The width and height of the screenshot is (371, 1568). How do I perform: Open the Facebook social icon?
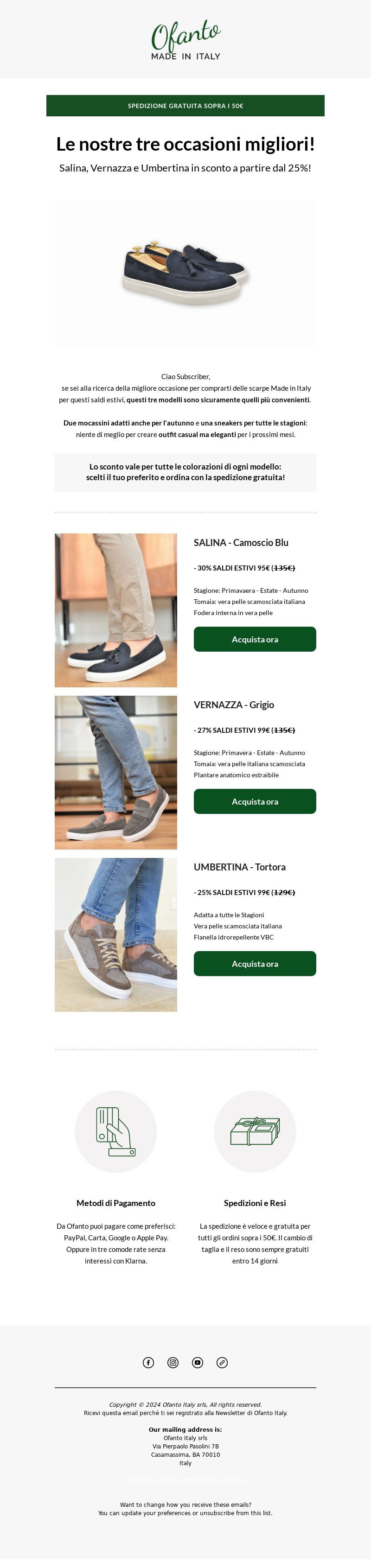149,1362
